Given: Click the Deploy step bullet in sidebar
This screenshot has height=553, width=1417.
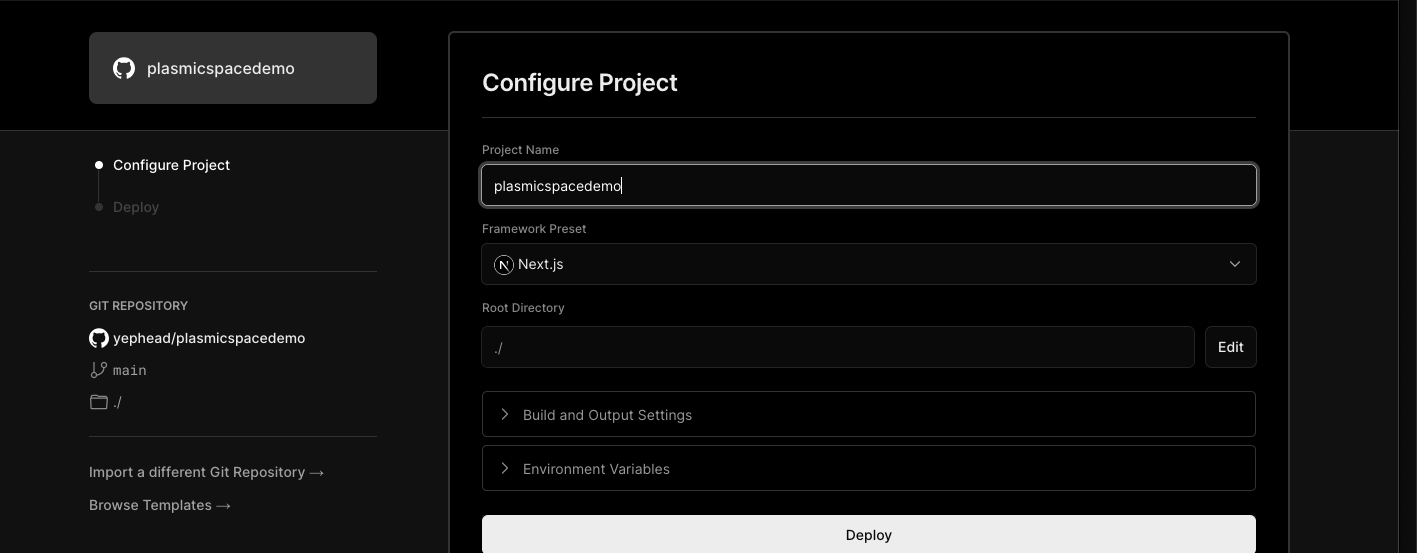Looking at the screenshot, I should point(98,207).
